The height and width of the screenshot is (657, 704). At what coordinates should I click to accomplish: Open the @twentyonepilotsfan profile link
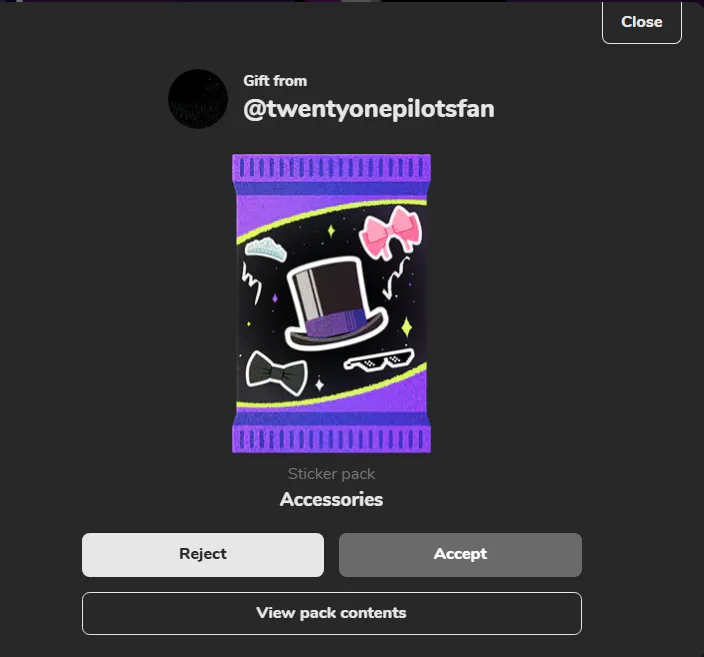(369, 109)
